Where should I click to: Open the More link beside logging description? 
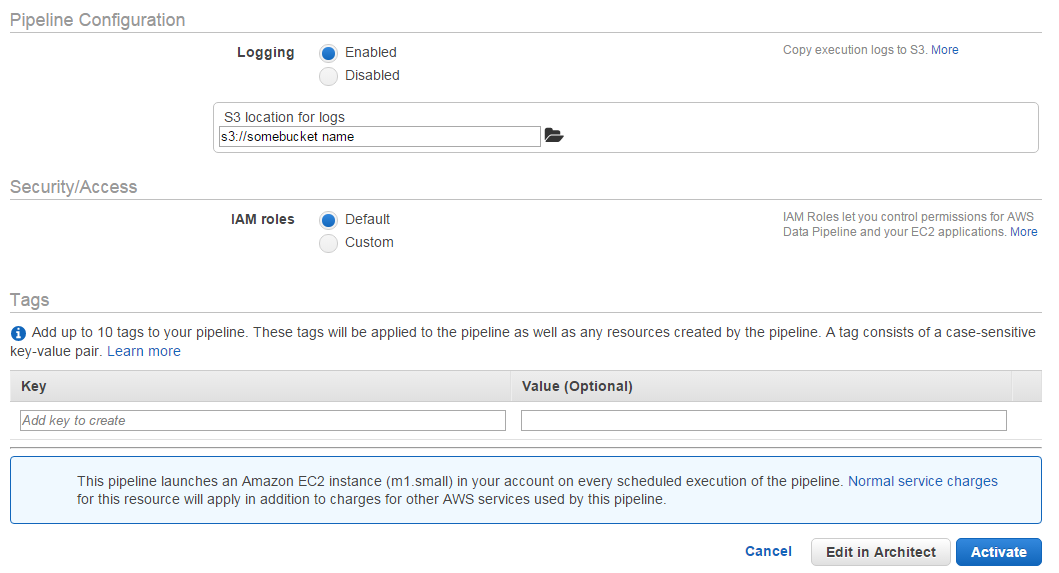[x=944, y=50]
